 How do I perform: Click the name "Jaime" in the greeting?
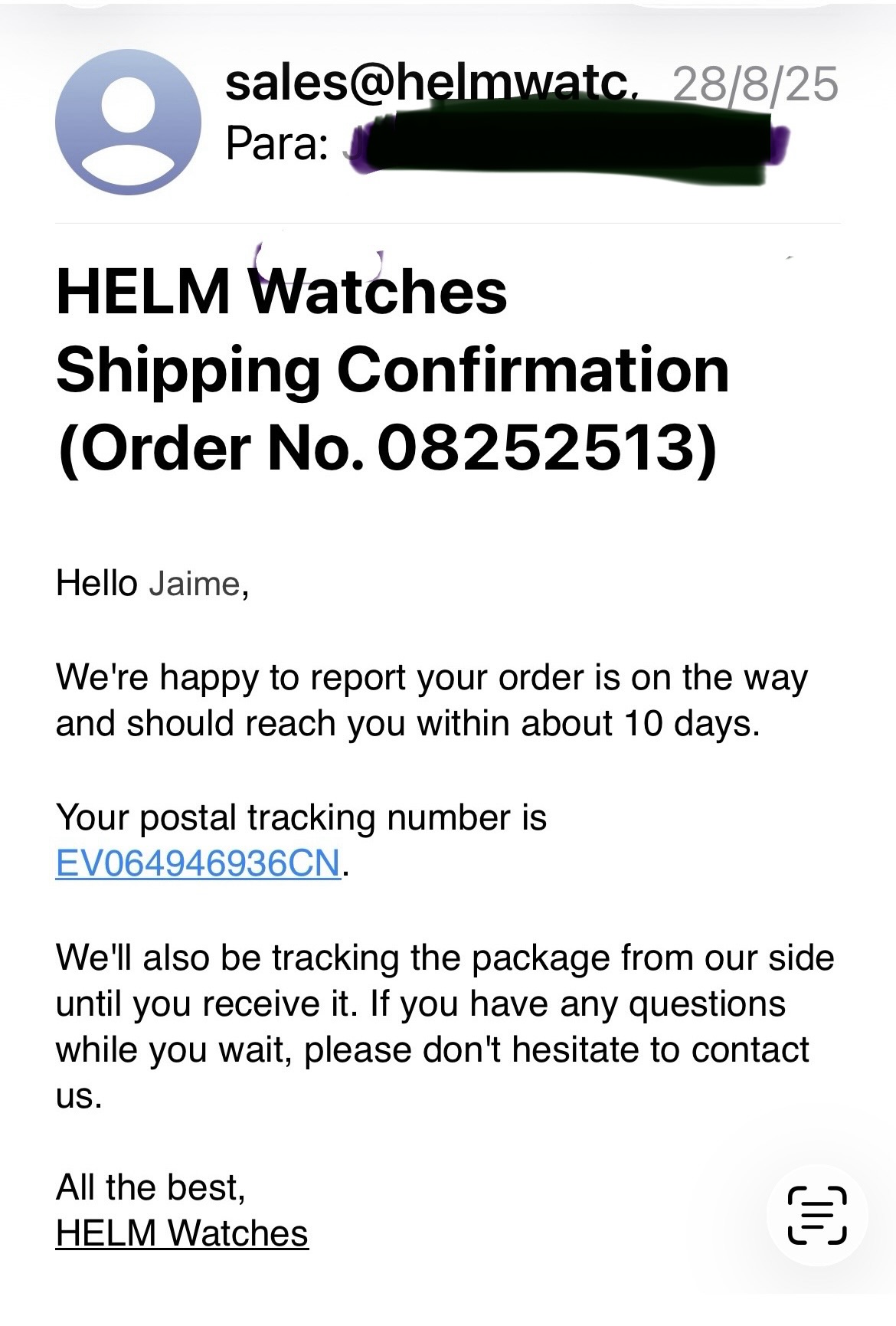tap(195, 584)
